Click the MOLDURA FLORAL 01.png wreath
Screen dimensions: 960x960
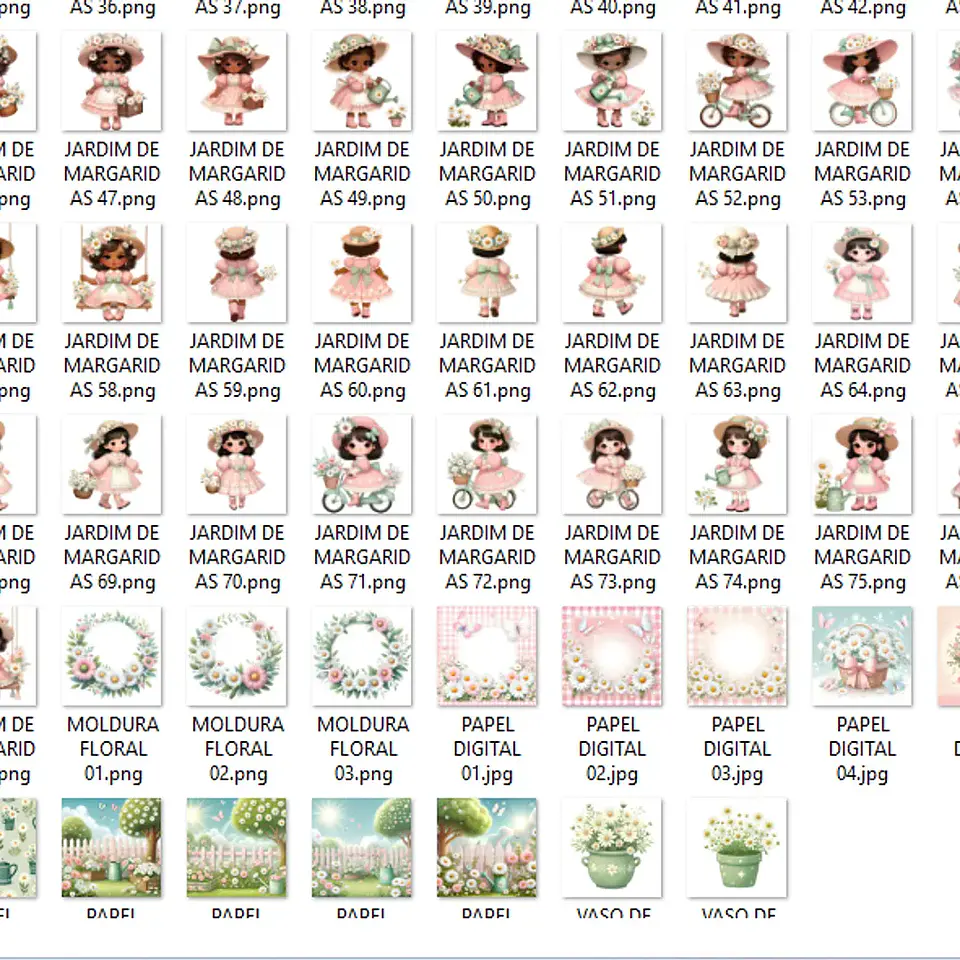click(x=112, y=656)
